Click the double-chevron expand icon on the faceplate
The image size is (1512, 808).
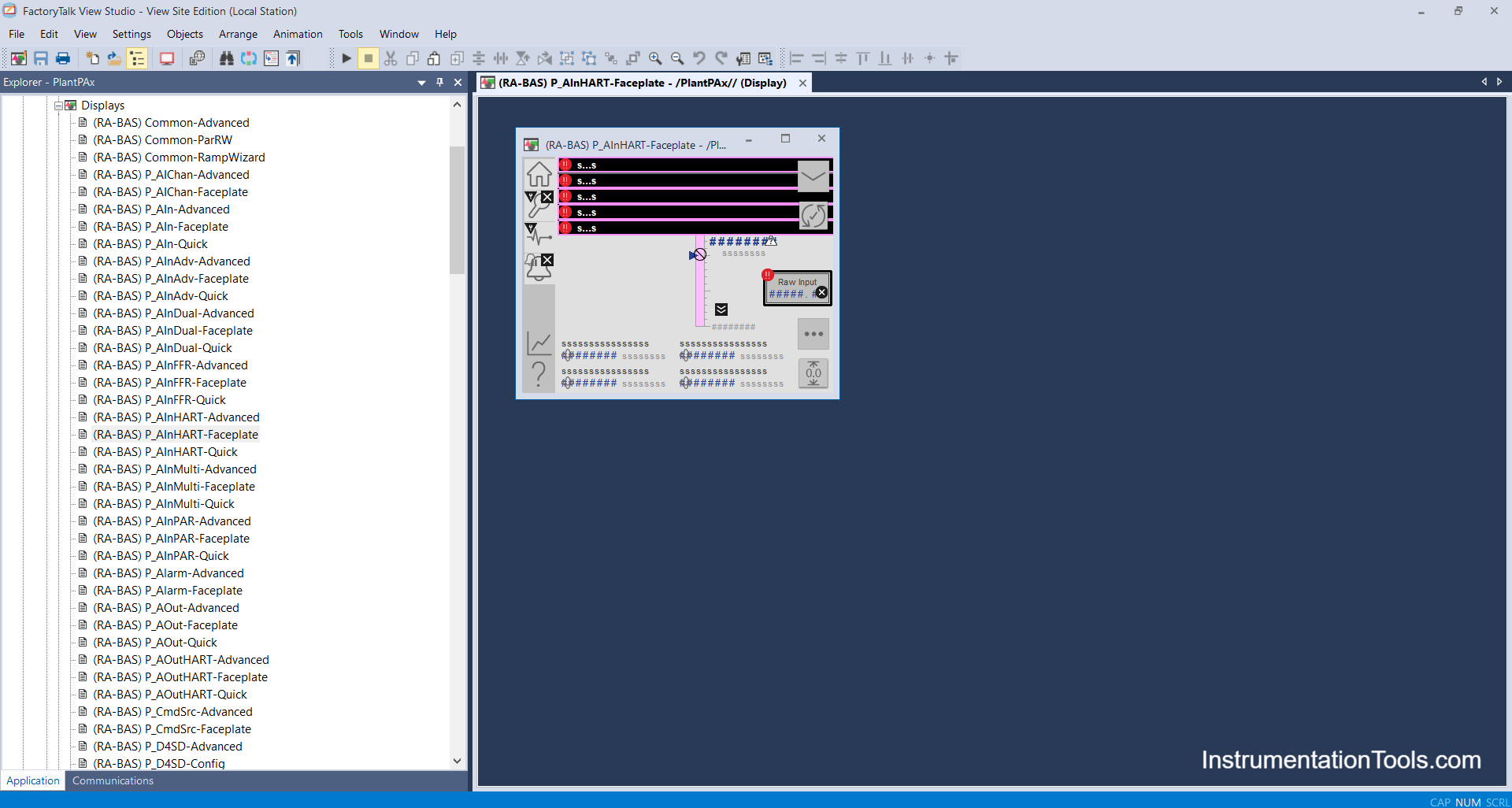click(721, 309)
